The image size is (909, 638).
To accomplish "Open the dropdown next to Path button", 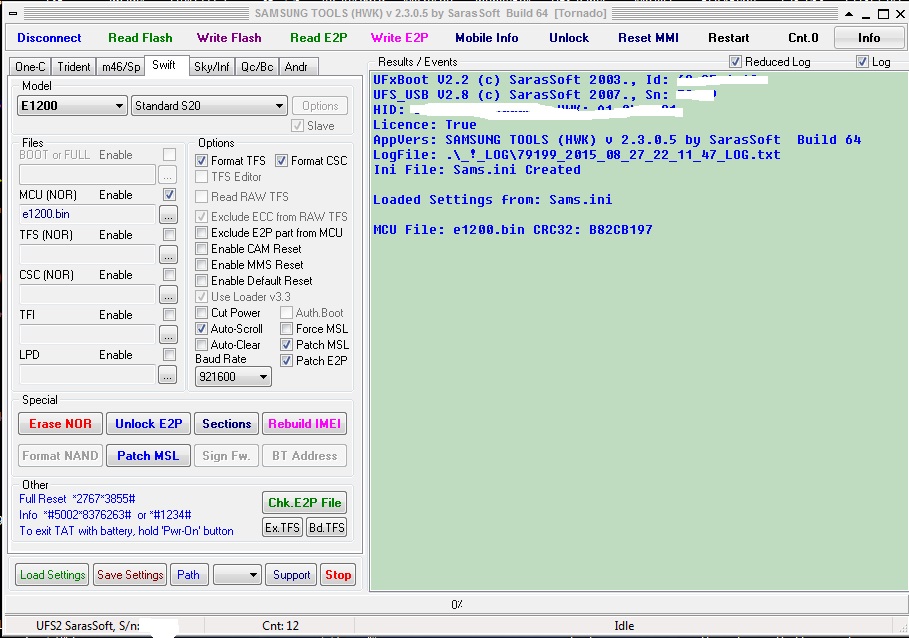I will [x=238, y=575].
